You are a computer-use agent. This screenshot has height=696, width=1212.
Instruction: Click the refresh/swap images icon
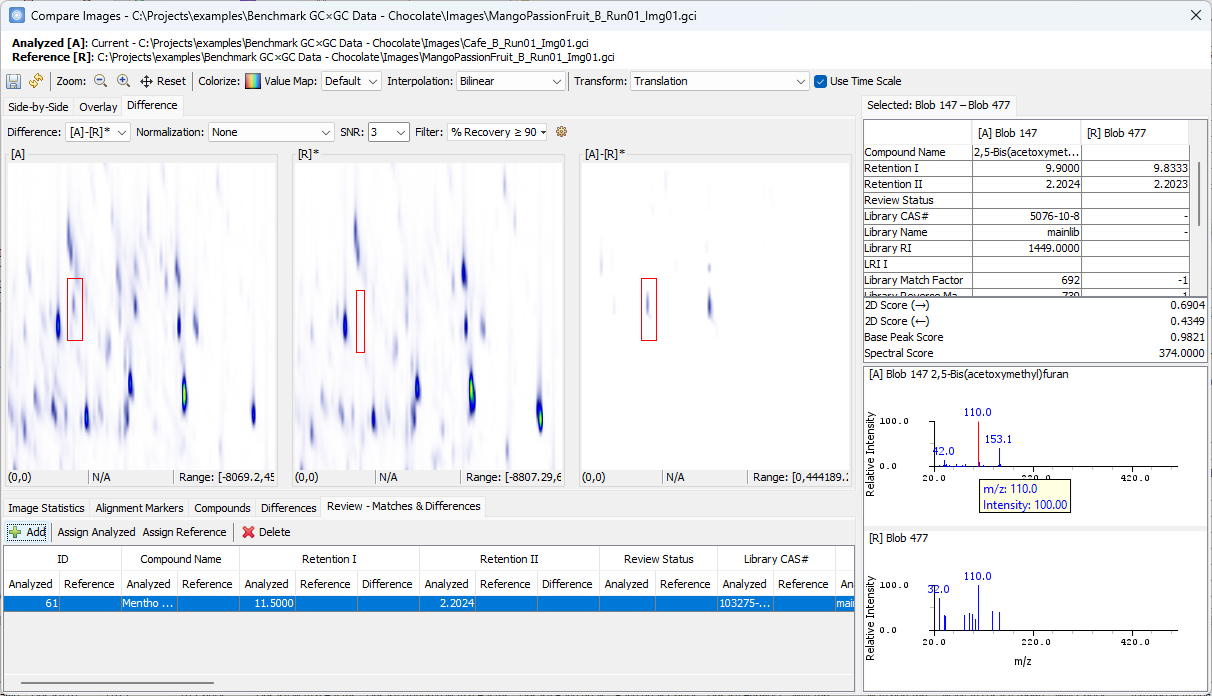pyautogui.click(x=36, y=81)
